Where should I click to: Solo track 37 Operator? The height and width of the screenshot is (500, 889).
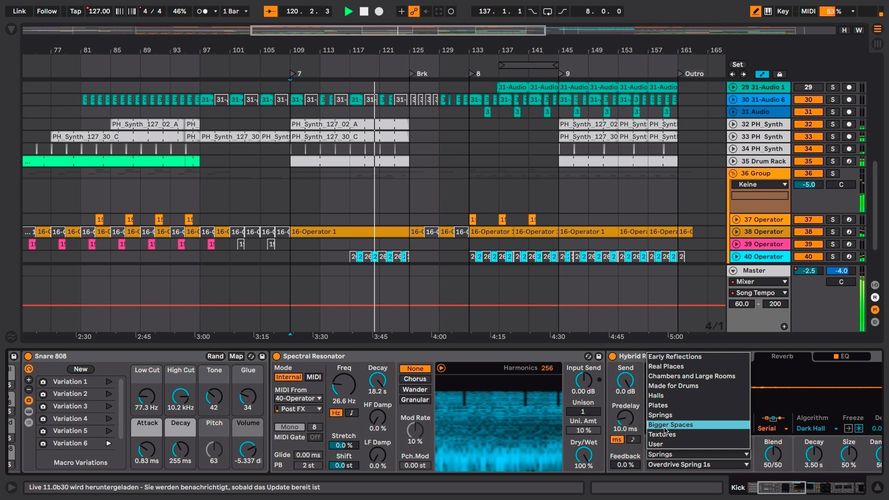832,219
